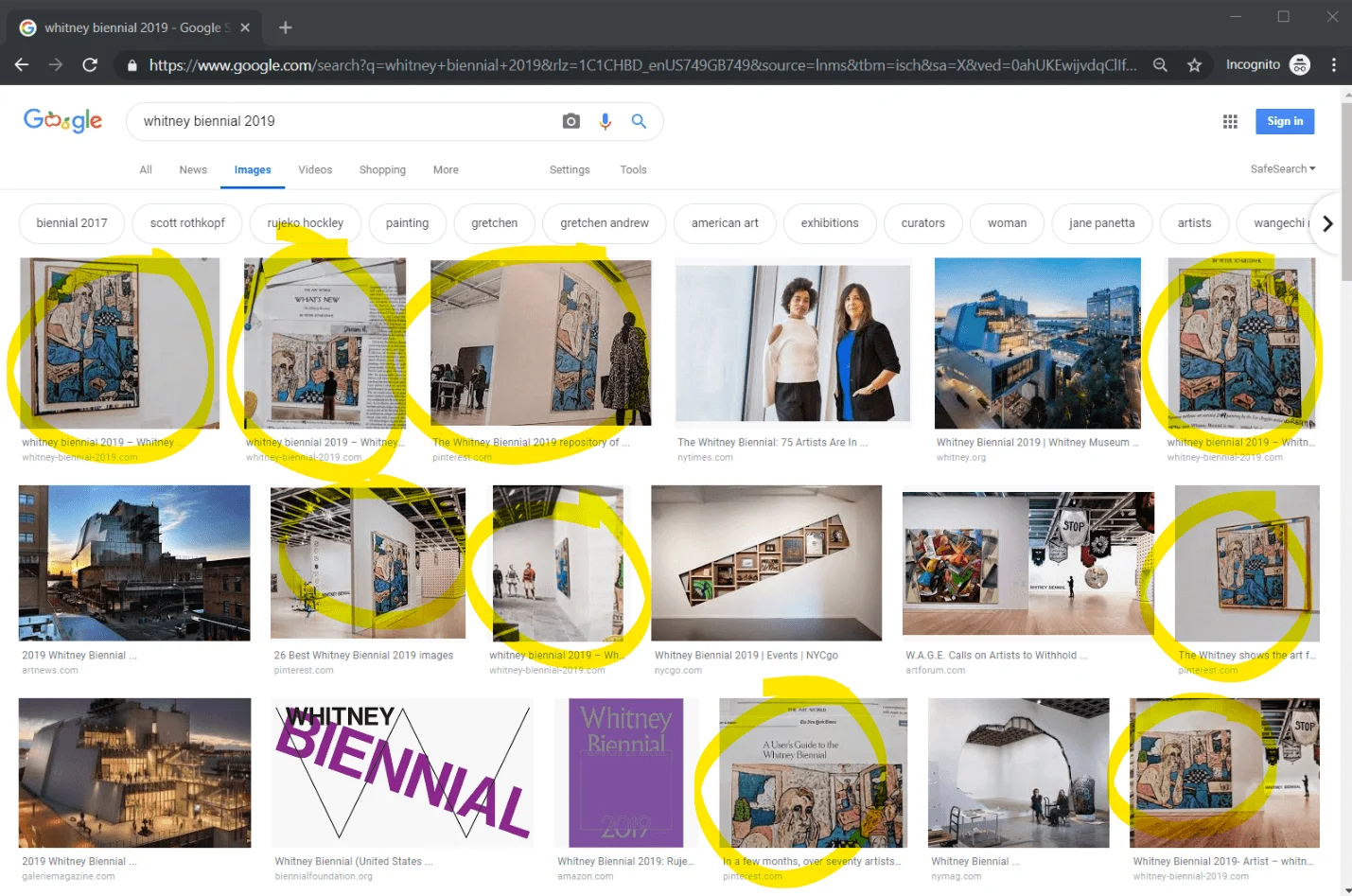Click the URL address bar
This screenshot has height=896, width=1352.
tap(642, 65)
